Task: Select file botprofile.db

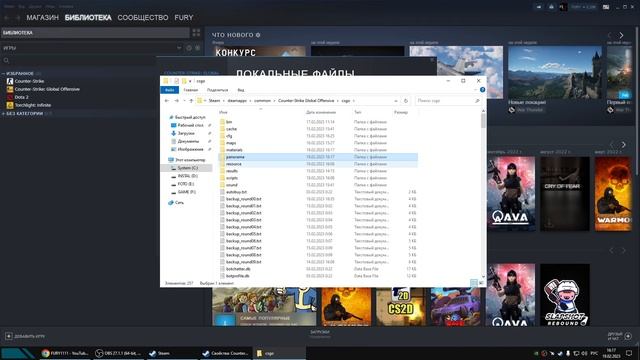Action: [x=318, y=276]
